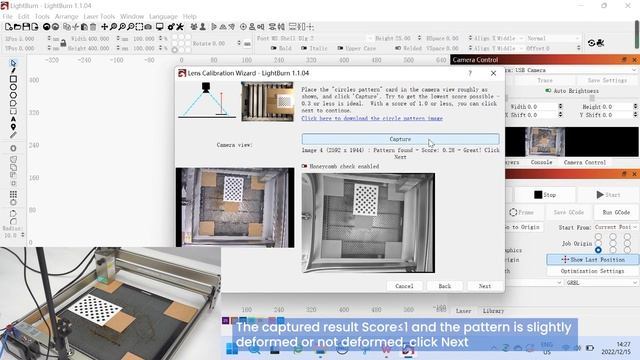Screen dimensions: 640x360
Task: Open the Laser Tools menu
Action: pos(99,16)
